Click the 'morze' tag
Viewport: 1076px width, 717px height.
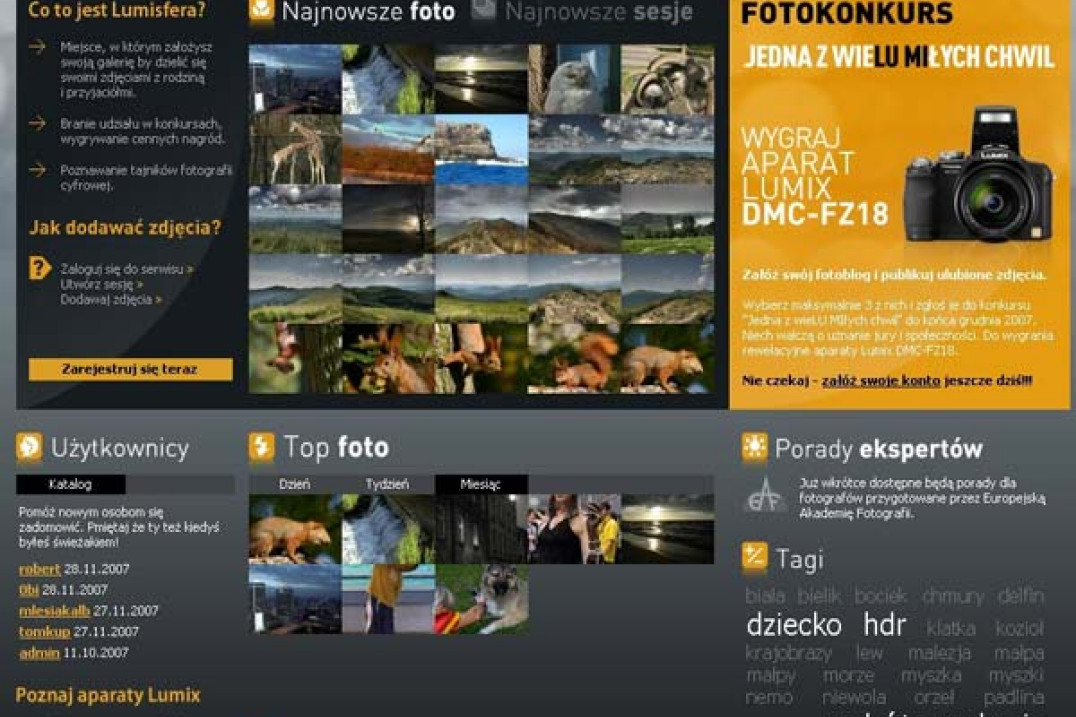click(x=848, y=676)
